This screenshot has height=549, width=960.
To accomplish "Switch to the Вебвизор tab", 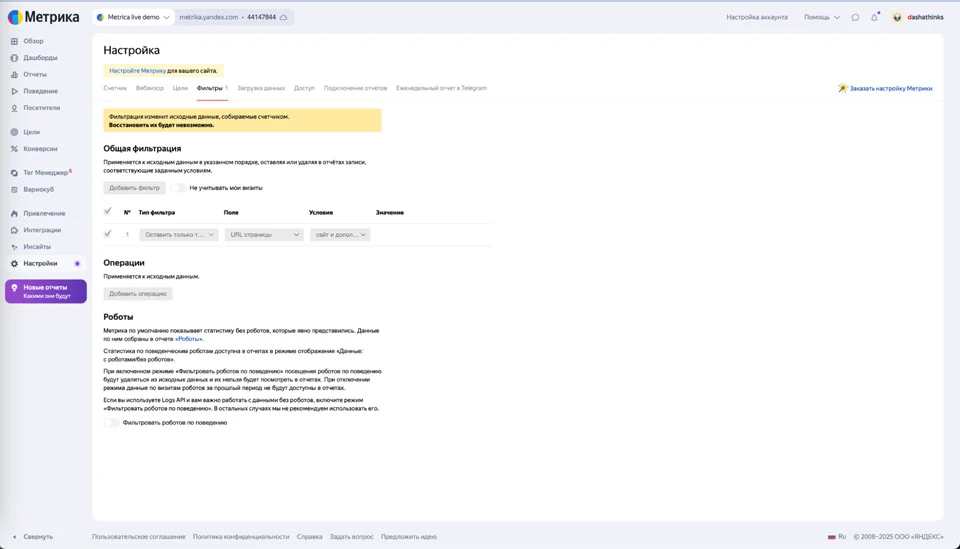I will click(149, 88).
